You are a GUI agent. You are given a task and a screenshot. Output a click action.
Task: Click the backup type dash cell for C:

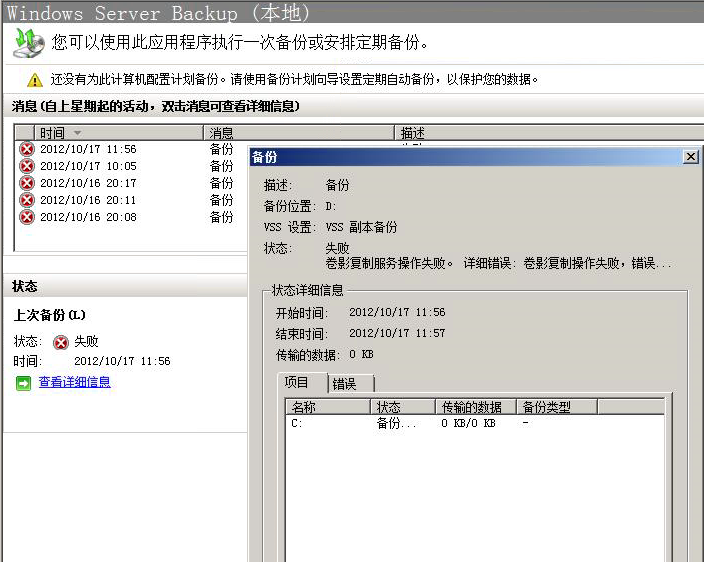point(525,423)
